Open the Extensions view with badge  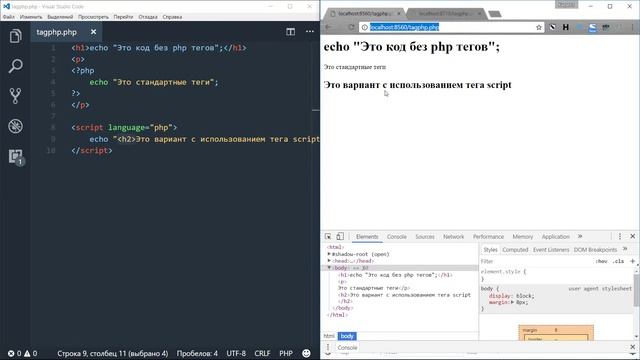click(x=16, y=157)
